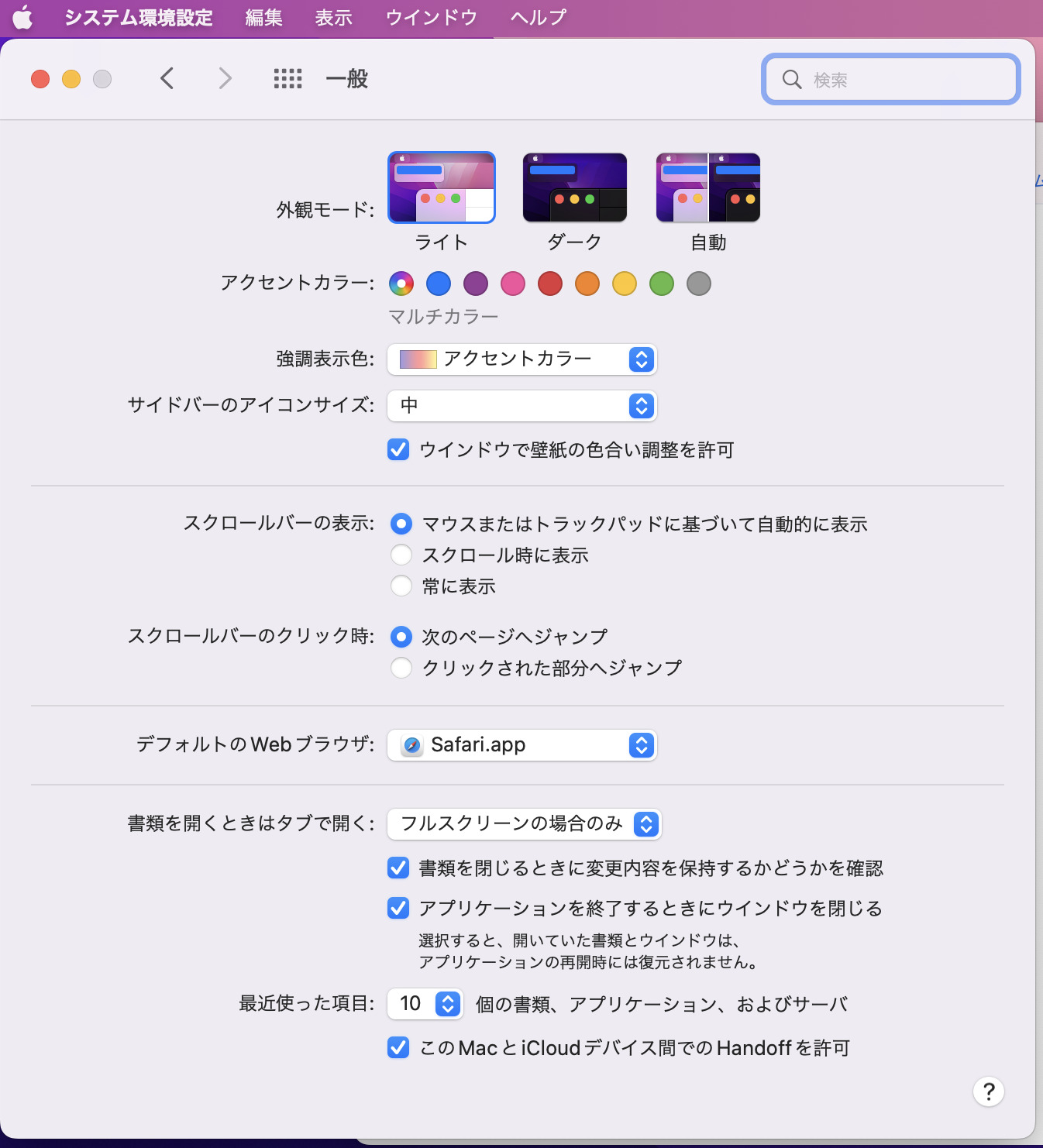Open the サイドバーのアイコンサイズ dropdown

coord(522,406)
